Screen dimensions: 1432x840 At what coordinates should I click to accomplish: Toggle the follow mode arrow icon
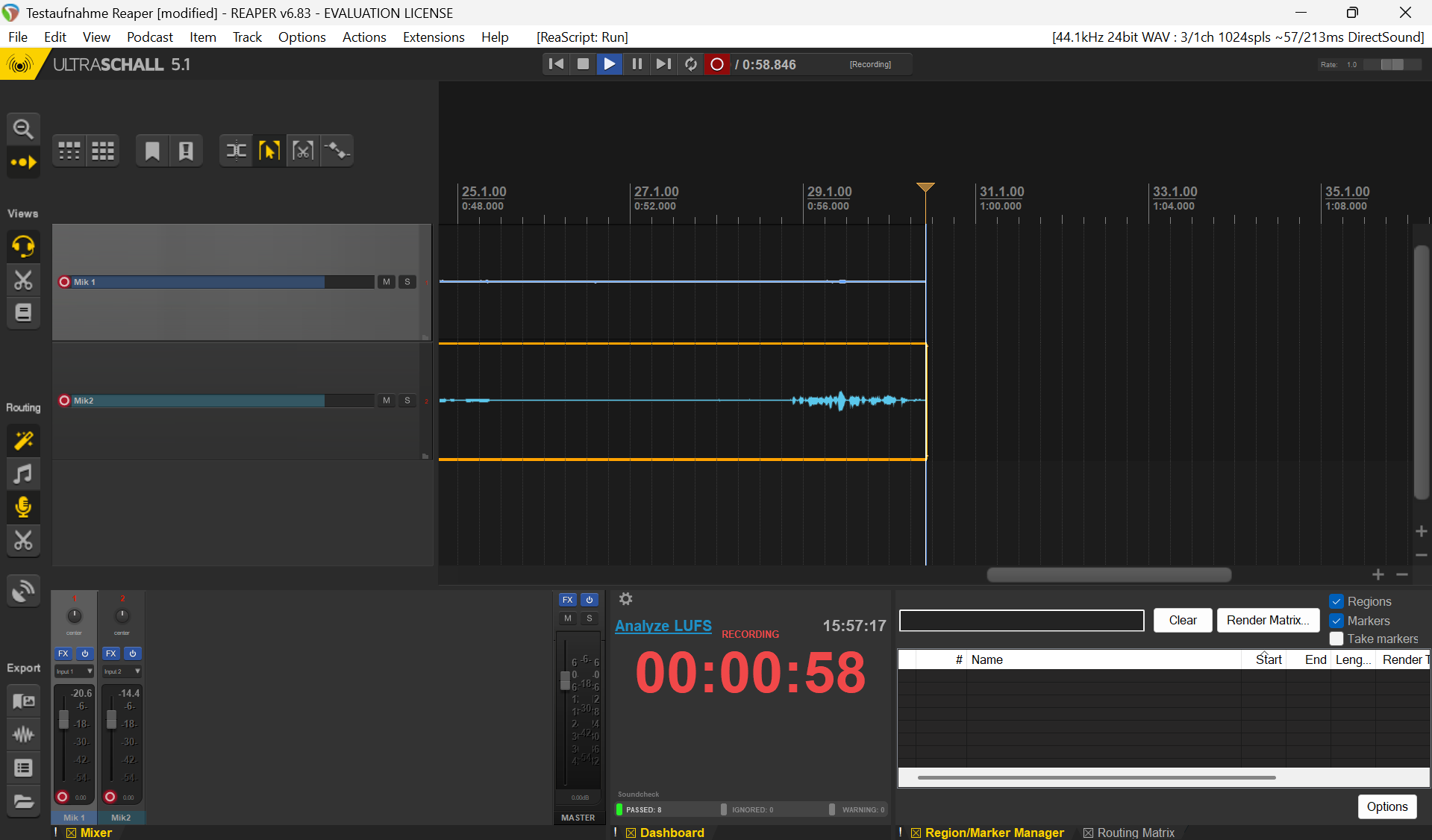(23, 162)
